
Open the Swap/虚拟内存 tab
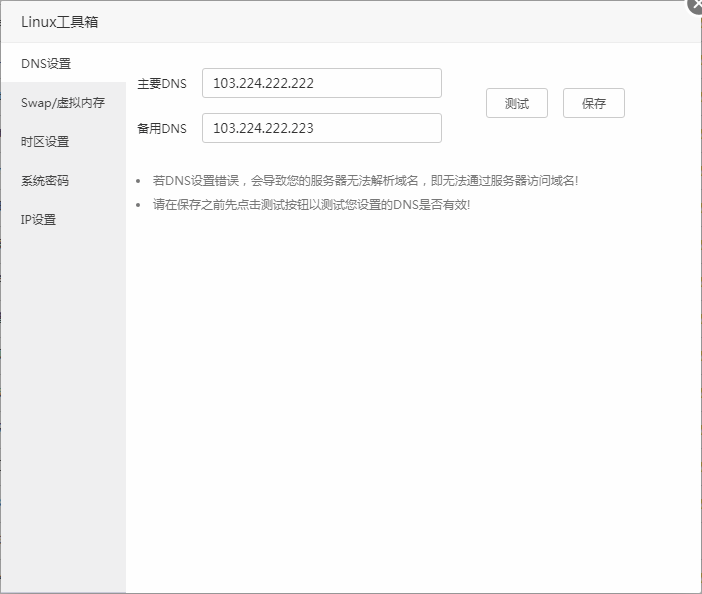[x=62, y=102]
